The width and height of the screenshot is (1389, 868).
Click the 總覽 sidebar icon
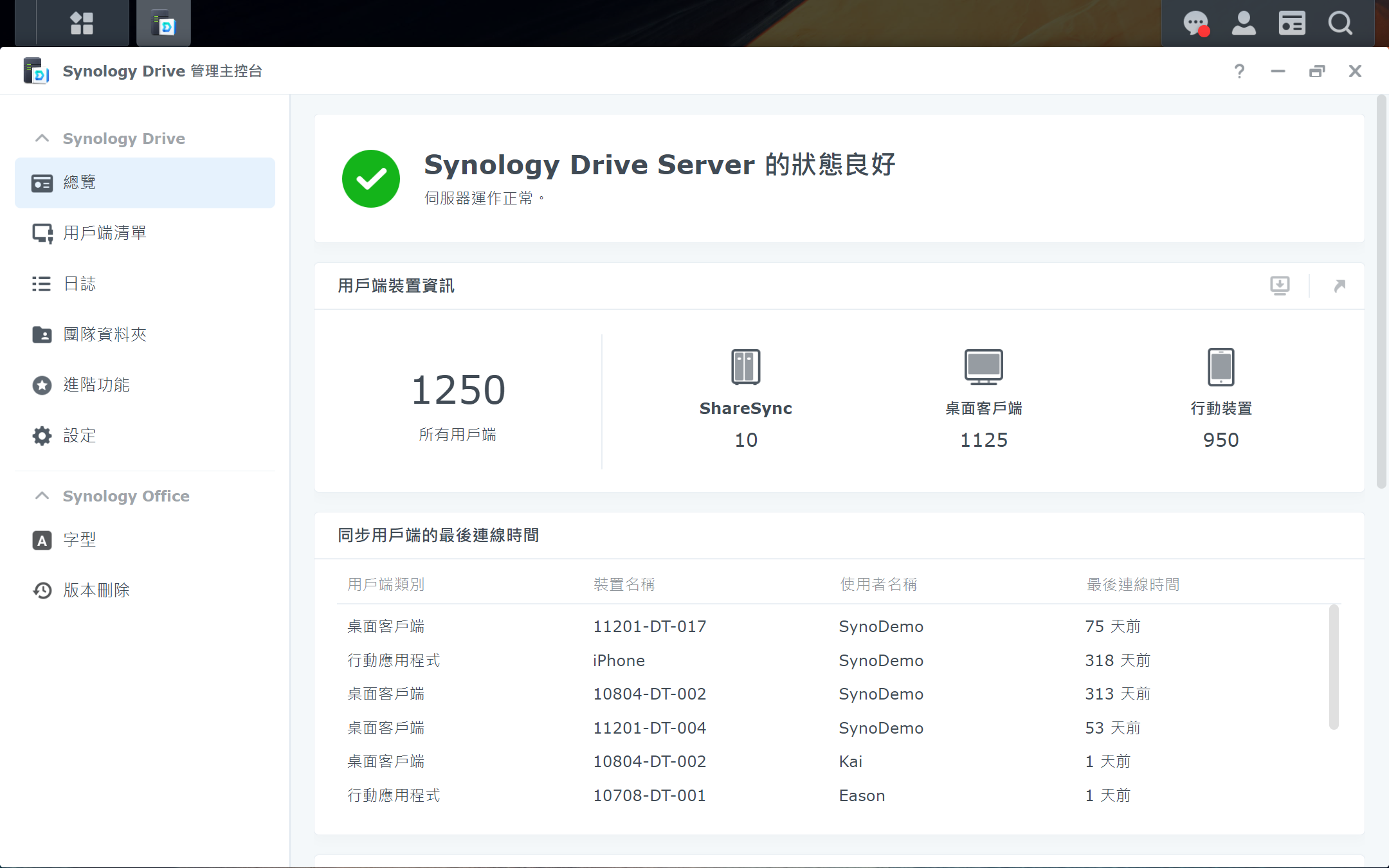click(x=42, y=183)
